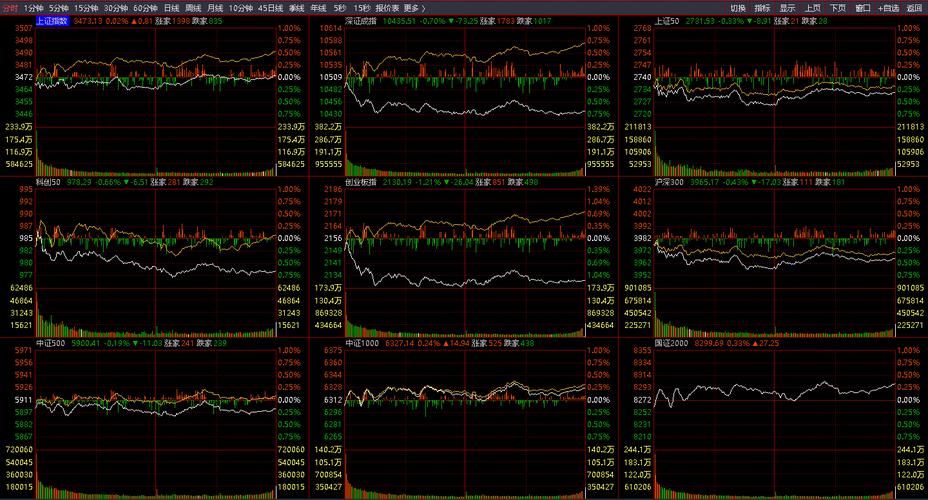Go to previous page with 上页
The width and height of the screenshot is (928, 500).
pos(813,7)
